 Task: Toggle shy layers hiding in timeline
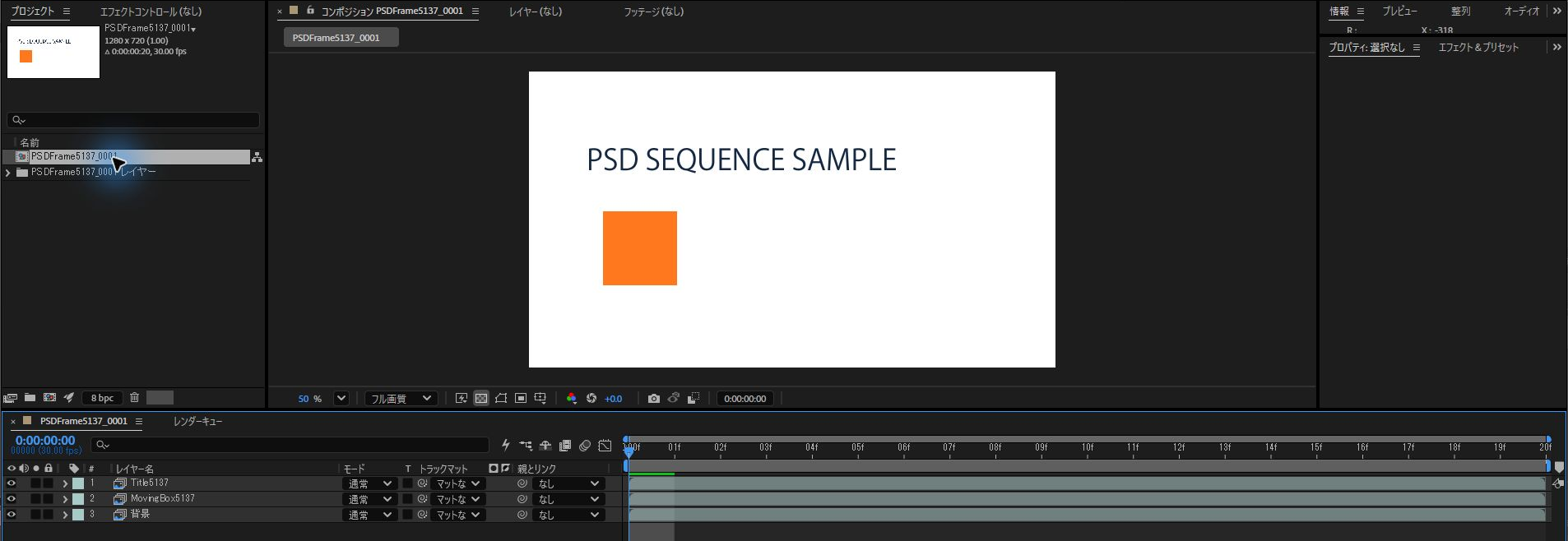(x=545, y=446)
